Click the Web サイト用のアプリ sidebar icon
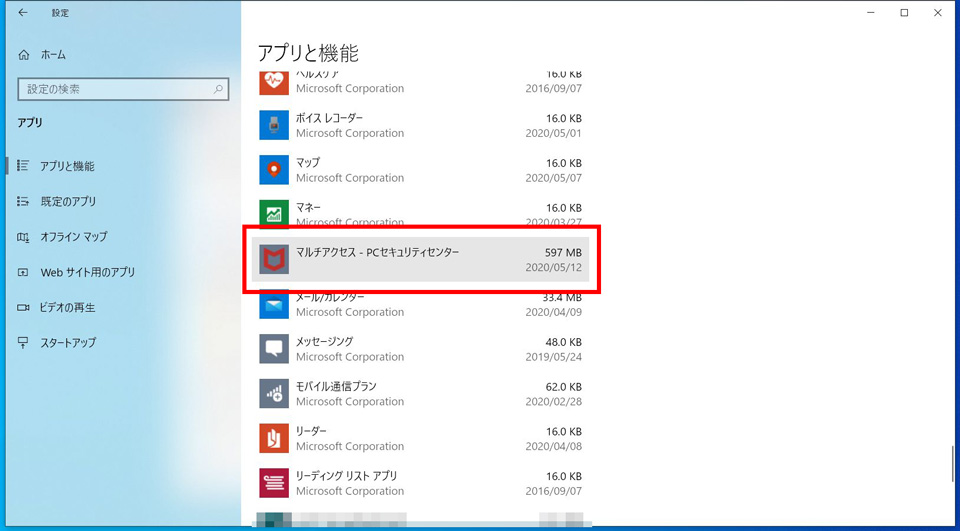 pos(23,273)
